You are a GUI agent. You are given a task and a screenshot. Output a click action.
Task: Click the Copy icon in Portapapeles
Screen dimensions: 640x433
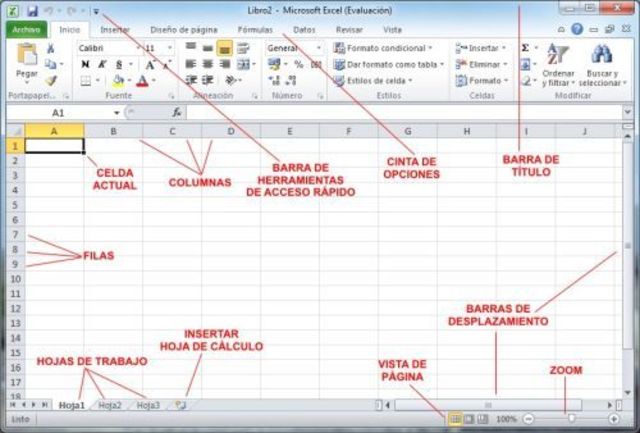pos(51,64)
